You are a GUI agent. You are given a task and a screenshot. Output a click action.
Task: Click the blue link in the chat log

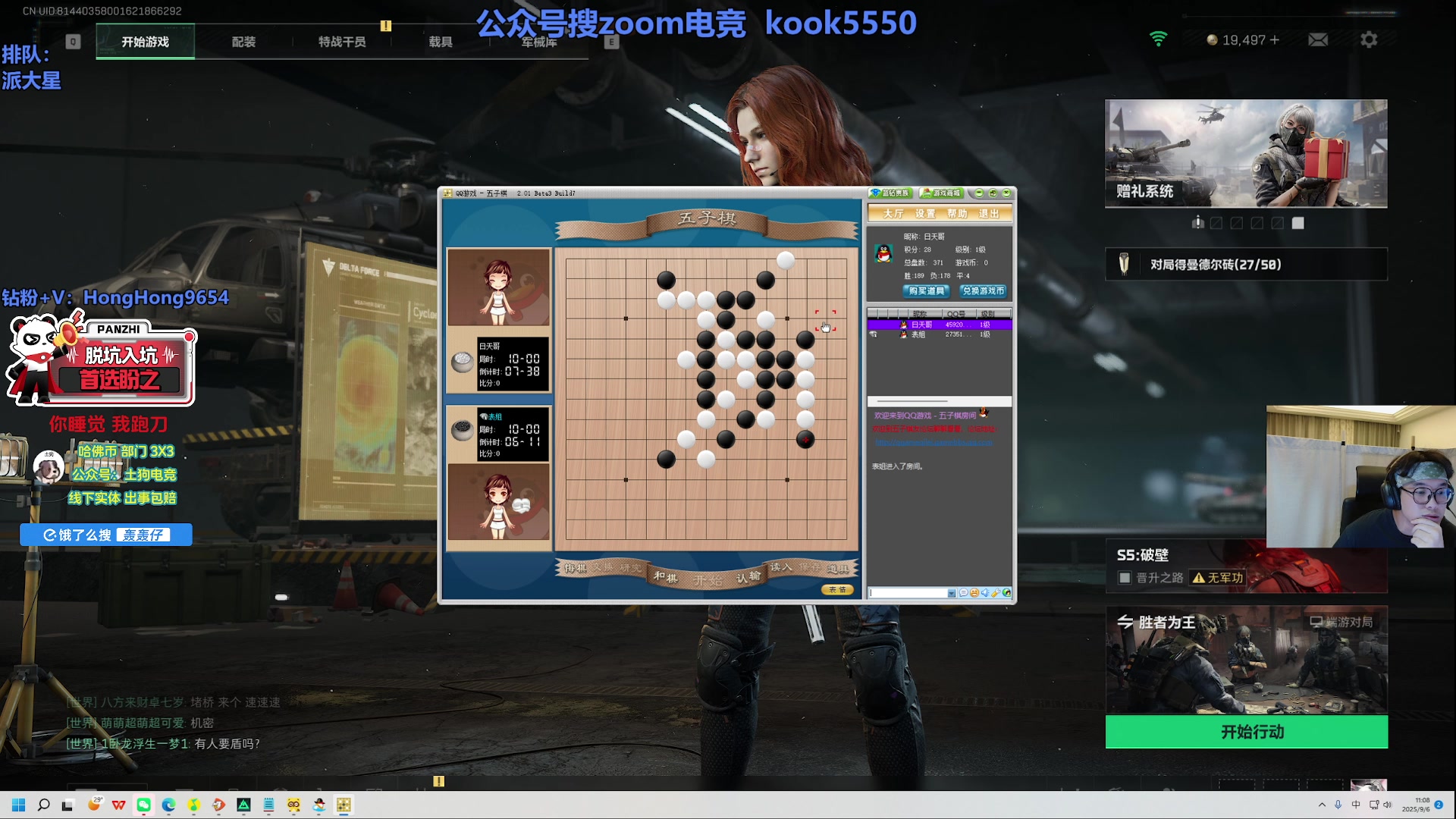934,442
